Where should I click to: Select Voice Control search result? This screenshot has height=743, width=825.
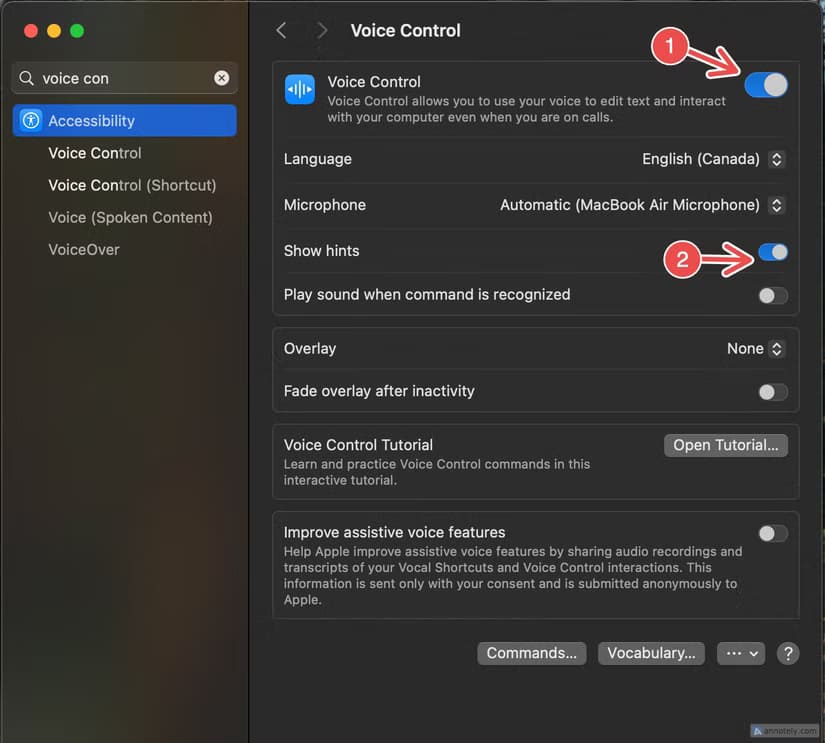95,153
